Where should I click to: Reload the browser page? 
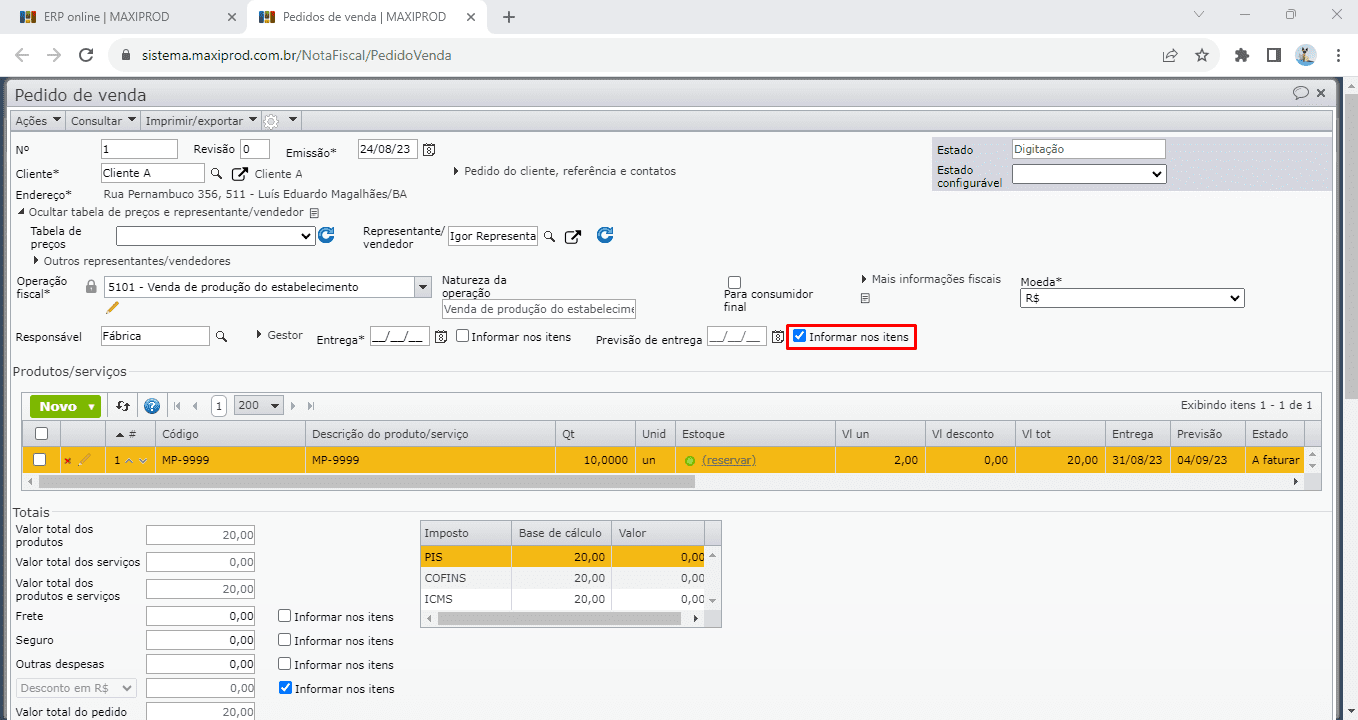point(86,56)
